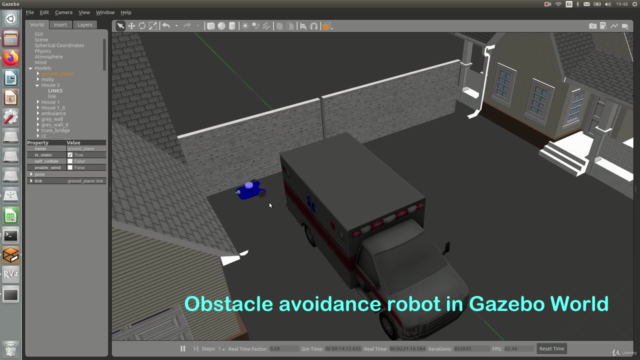Open the File menu
The height and width of the screenshot is (360, 640).
pos(30,12)
